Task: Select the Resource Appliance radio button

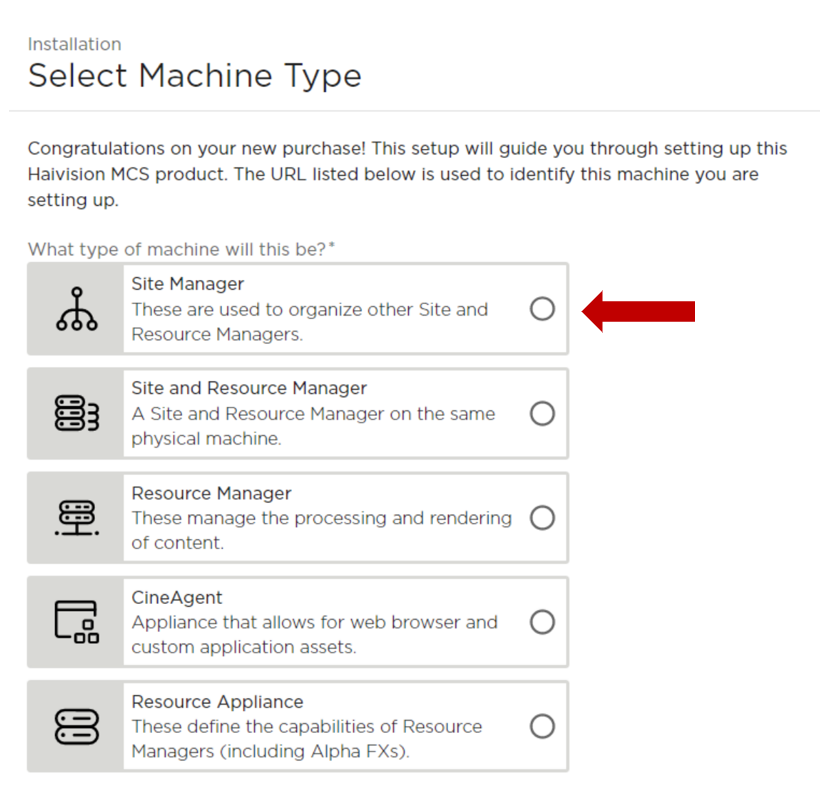Action: tap(542, 726)
